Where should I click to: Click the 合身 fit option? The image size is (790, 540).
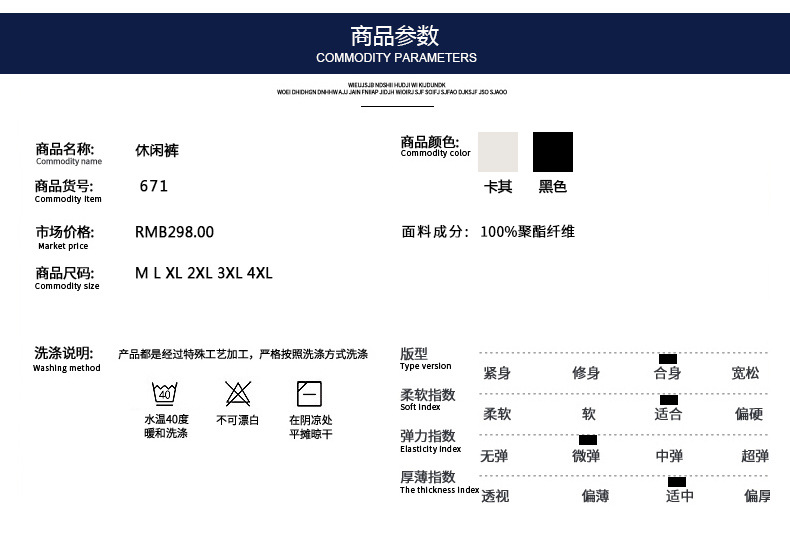coord(668,373)
